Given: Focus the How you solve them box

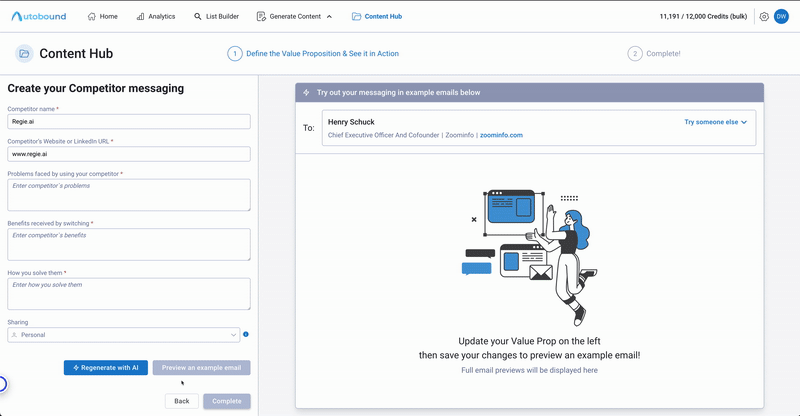Looking at the screenshot, I should click(x=129, y=293).
